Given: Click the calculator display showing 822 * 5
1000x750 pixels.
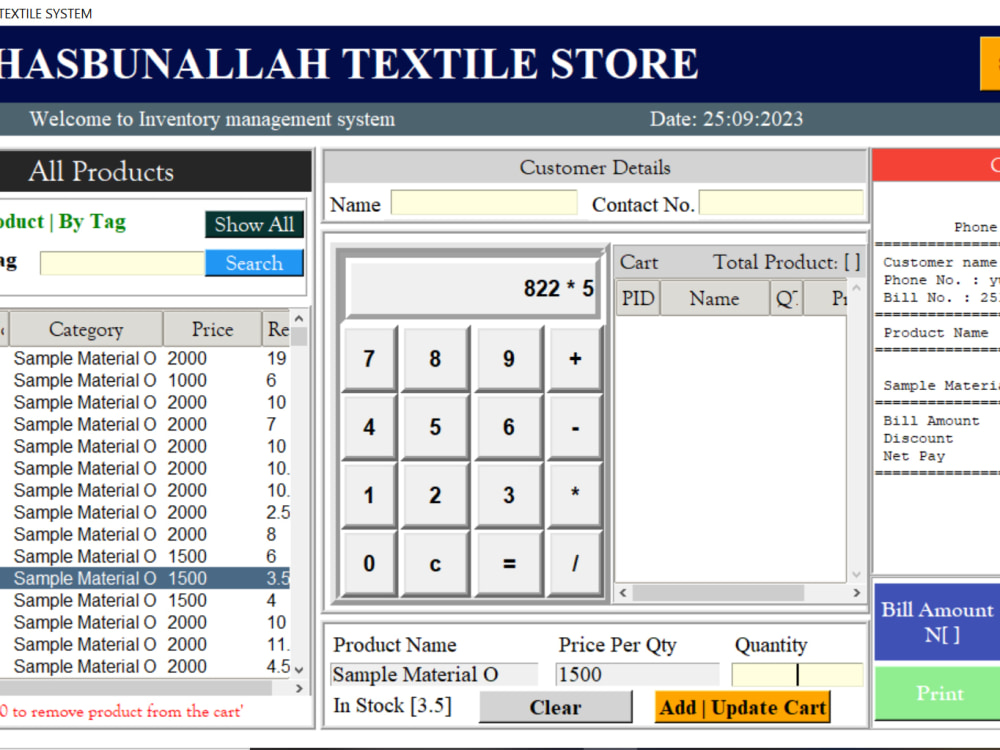Looking at the screenshot, I should [x=473, y=288].
